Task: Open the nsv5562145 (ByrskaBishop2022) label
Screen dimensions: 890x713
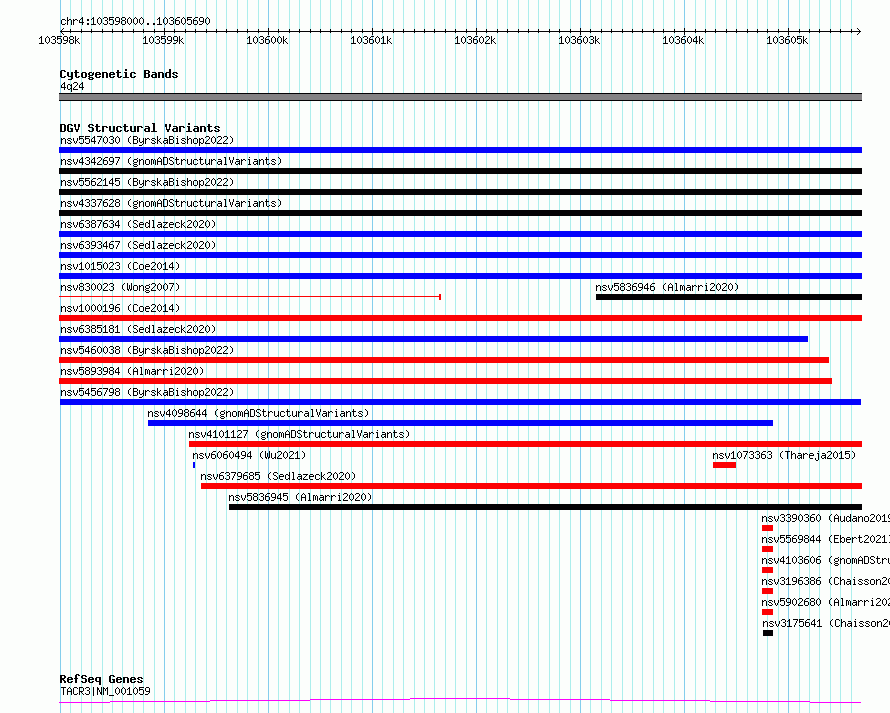Action: tap(147, 182)
